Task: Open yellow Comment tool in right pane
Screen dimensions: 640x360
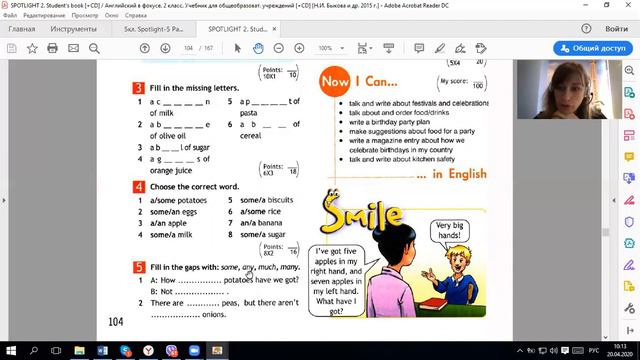Action: click(x=629, y=157)
